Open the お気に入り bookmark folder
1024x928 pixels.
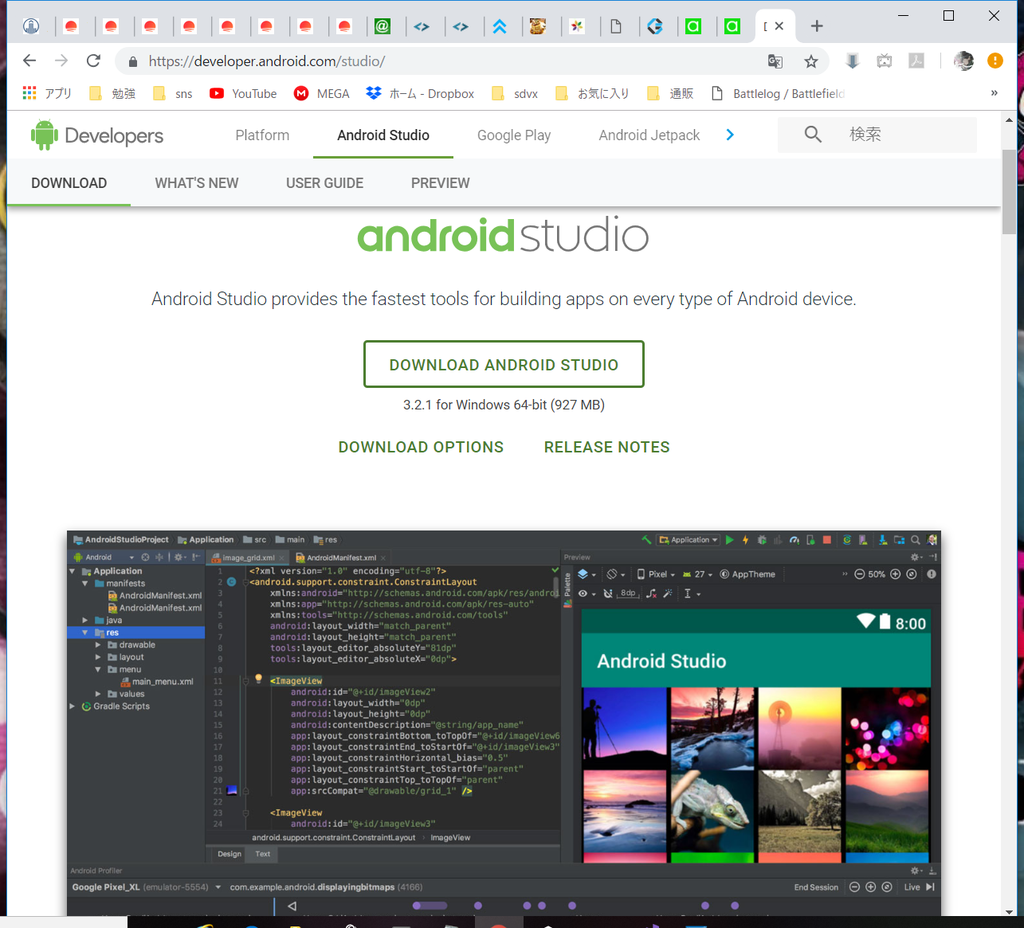(592, 93)
